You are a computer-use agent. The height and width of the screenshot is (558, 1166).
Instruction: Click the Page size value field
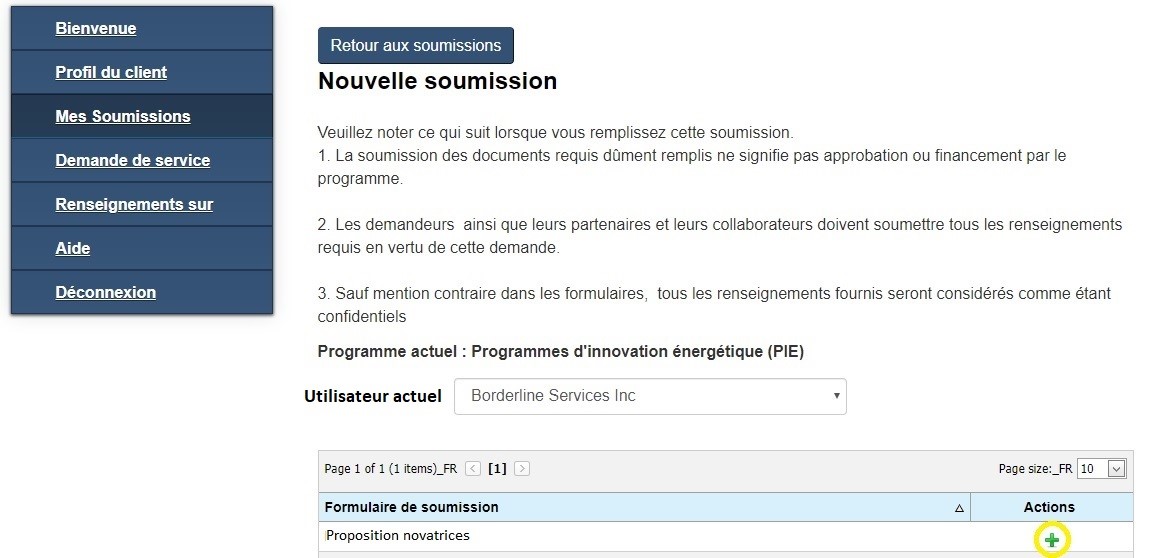coord(1093,469)
